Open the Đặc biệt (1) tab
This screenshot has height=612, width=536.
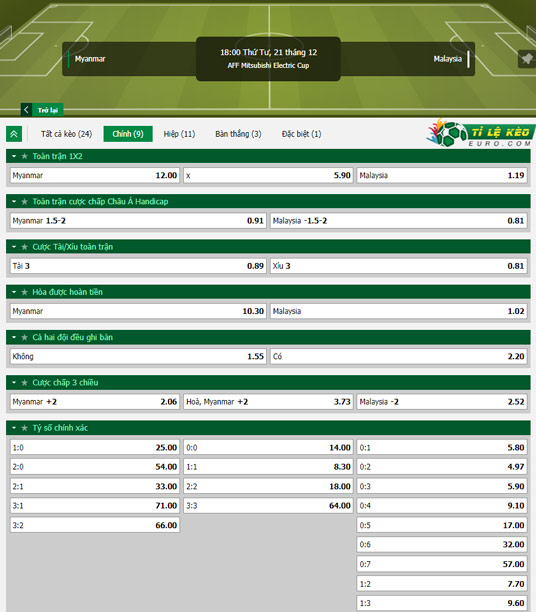[x=301, y=134]
